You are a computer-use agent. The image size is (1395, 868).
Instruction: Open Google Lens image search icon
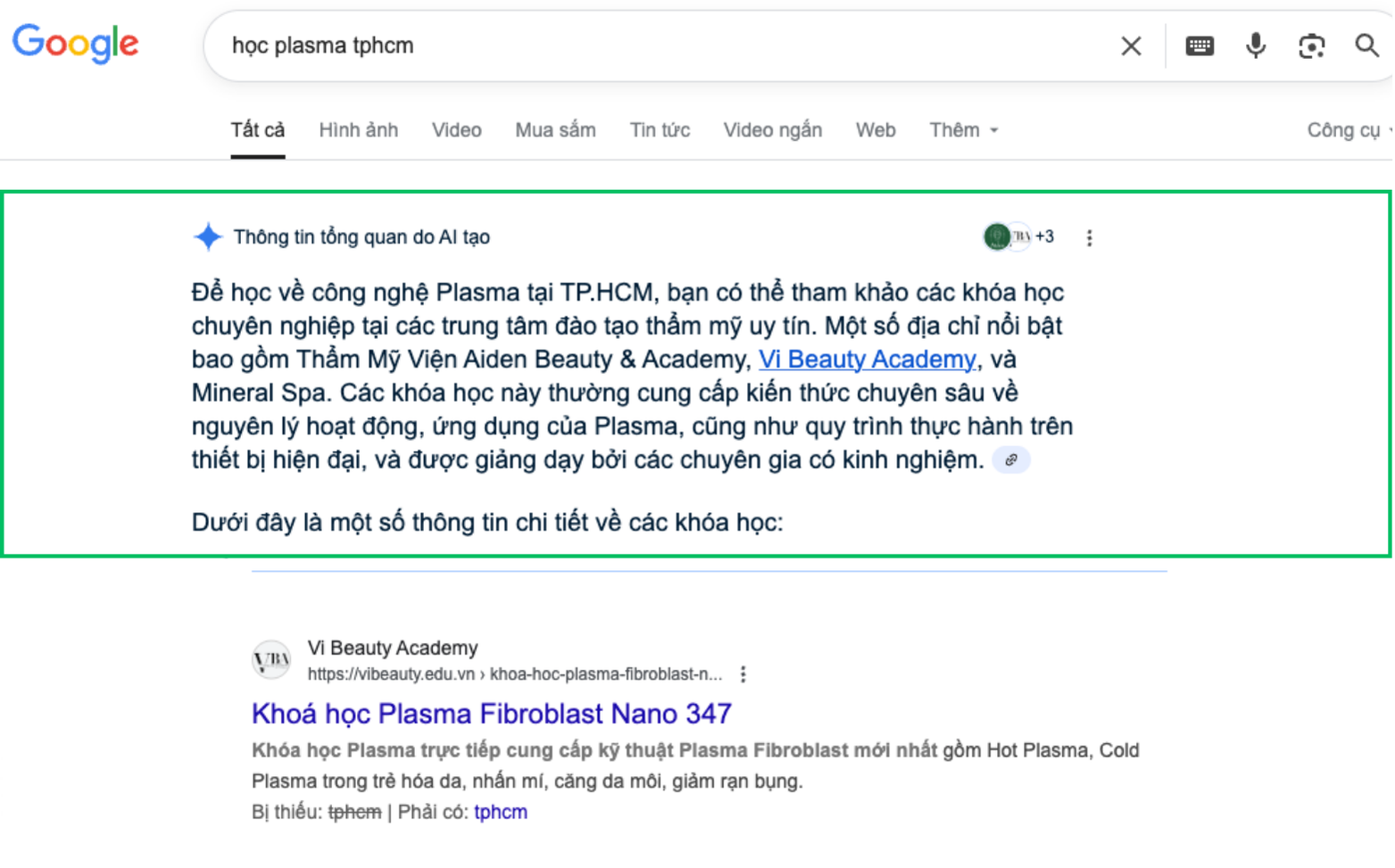click(x=1311, y=45)
